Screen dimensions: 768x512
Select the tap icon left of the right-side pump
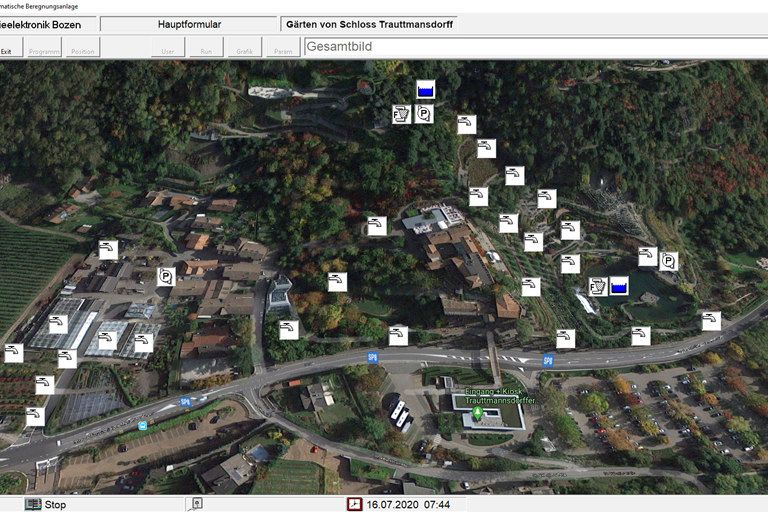tap(647, 256)
